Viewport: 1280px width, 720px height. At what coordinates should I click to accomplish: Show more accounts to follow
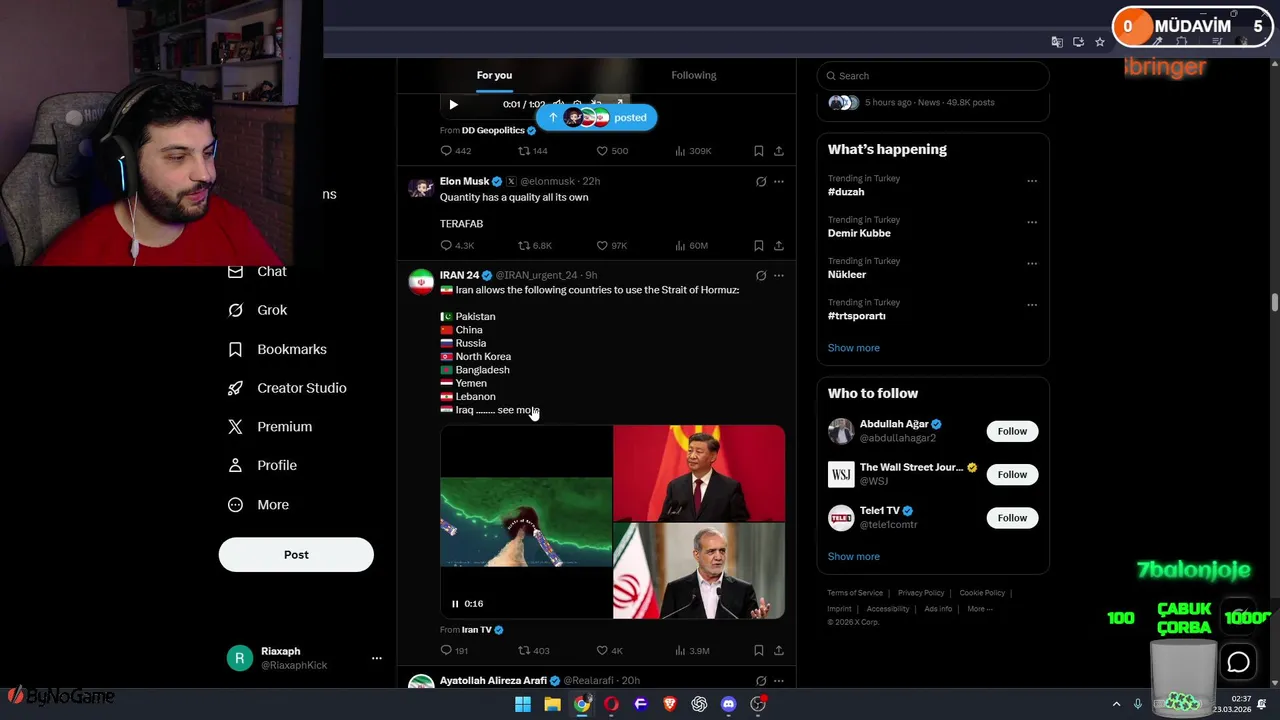854,557
